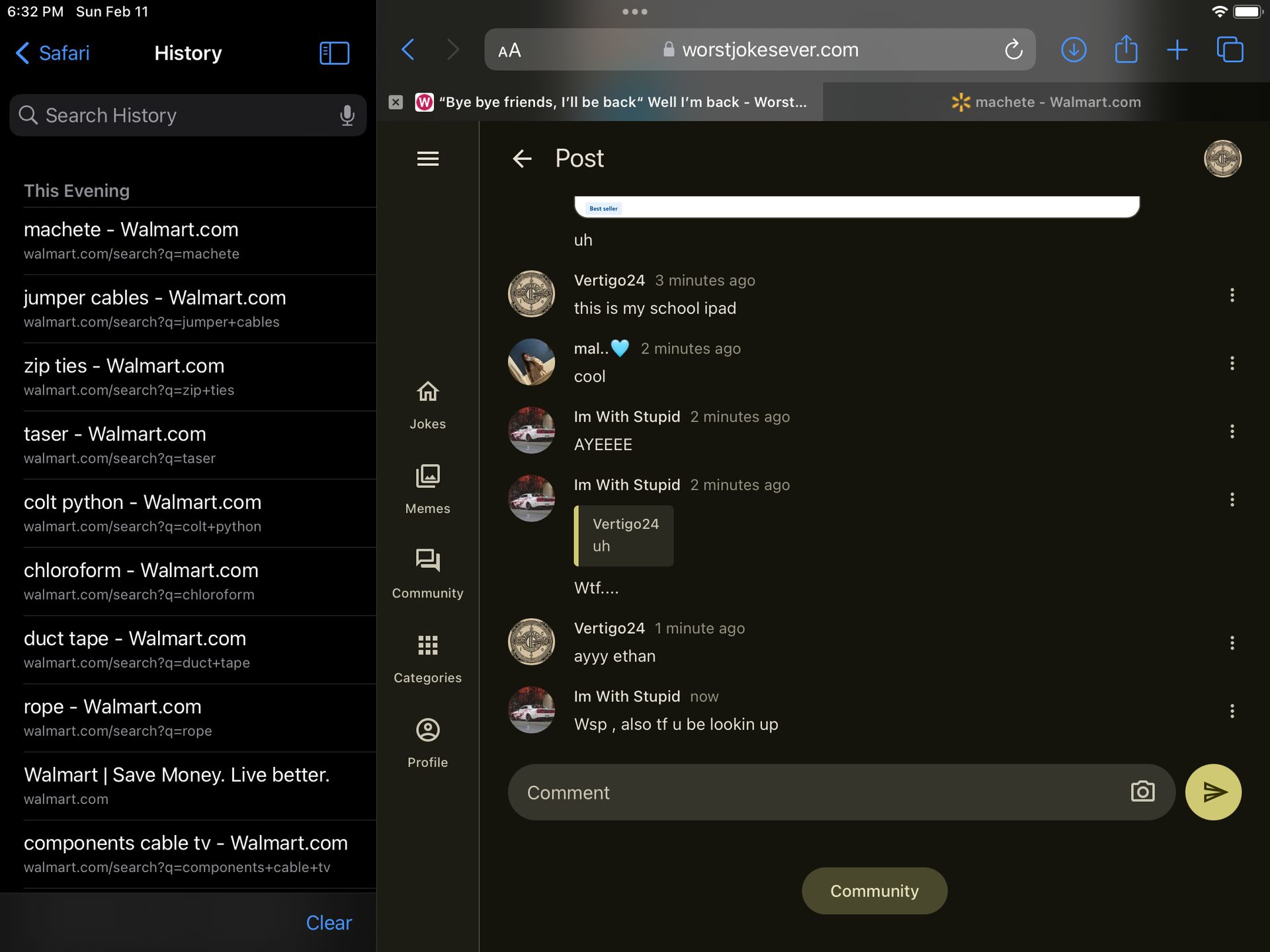Send the comment with the yellow arrow button
Image resolution: width=1270 pixels, height=952 pixels.
coord(1212,791)
